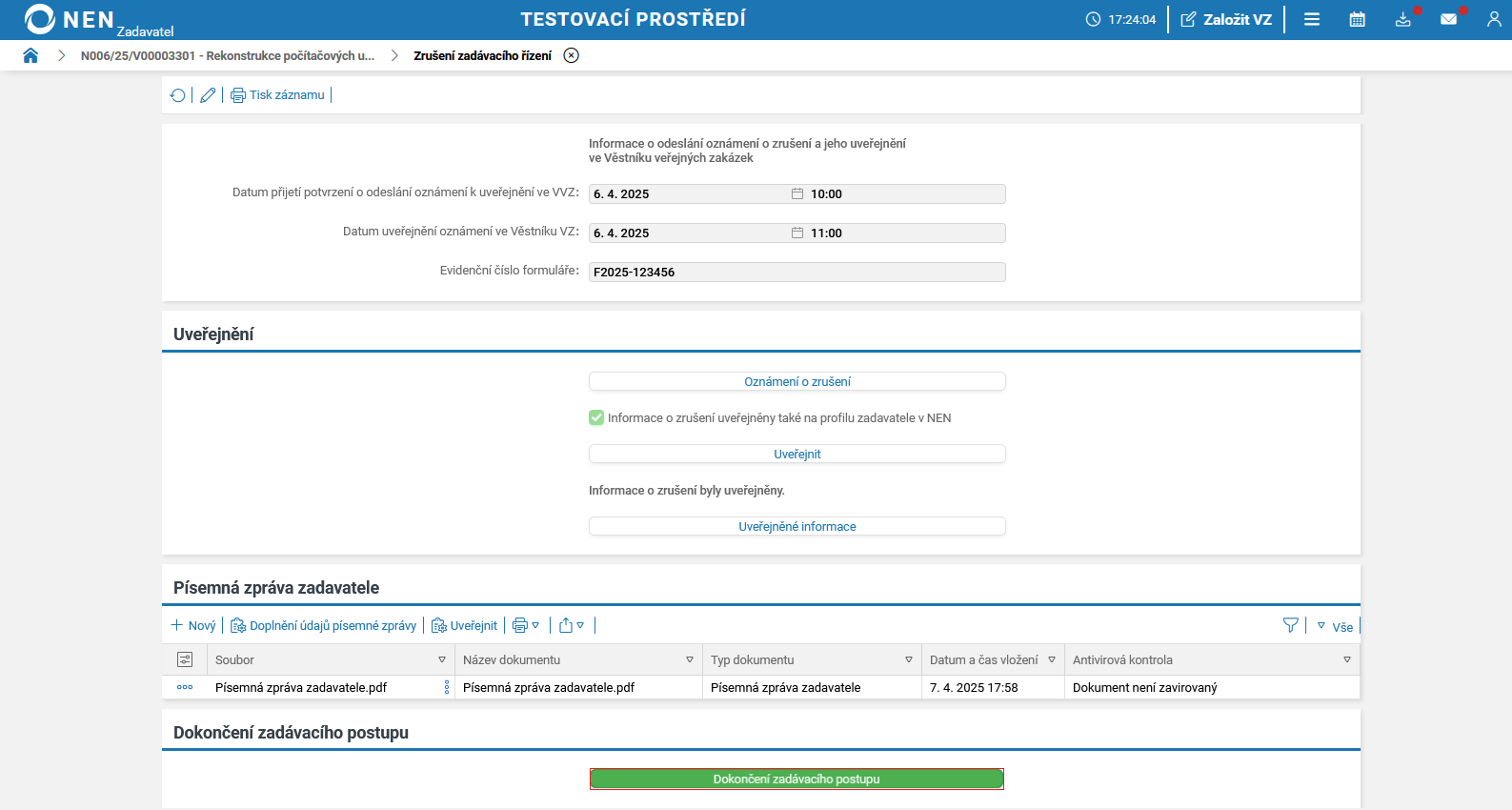Open the Vše filter dropdown
The height and width of the screenshot is (810, 1512).
pos(1335,626)
